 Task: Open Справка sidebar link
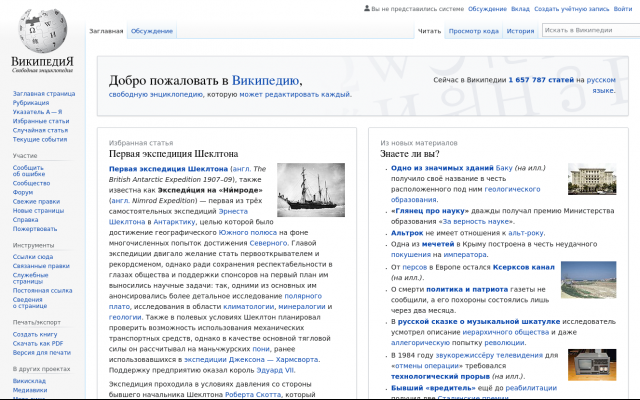click(x=25, y=220)
